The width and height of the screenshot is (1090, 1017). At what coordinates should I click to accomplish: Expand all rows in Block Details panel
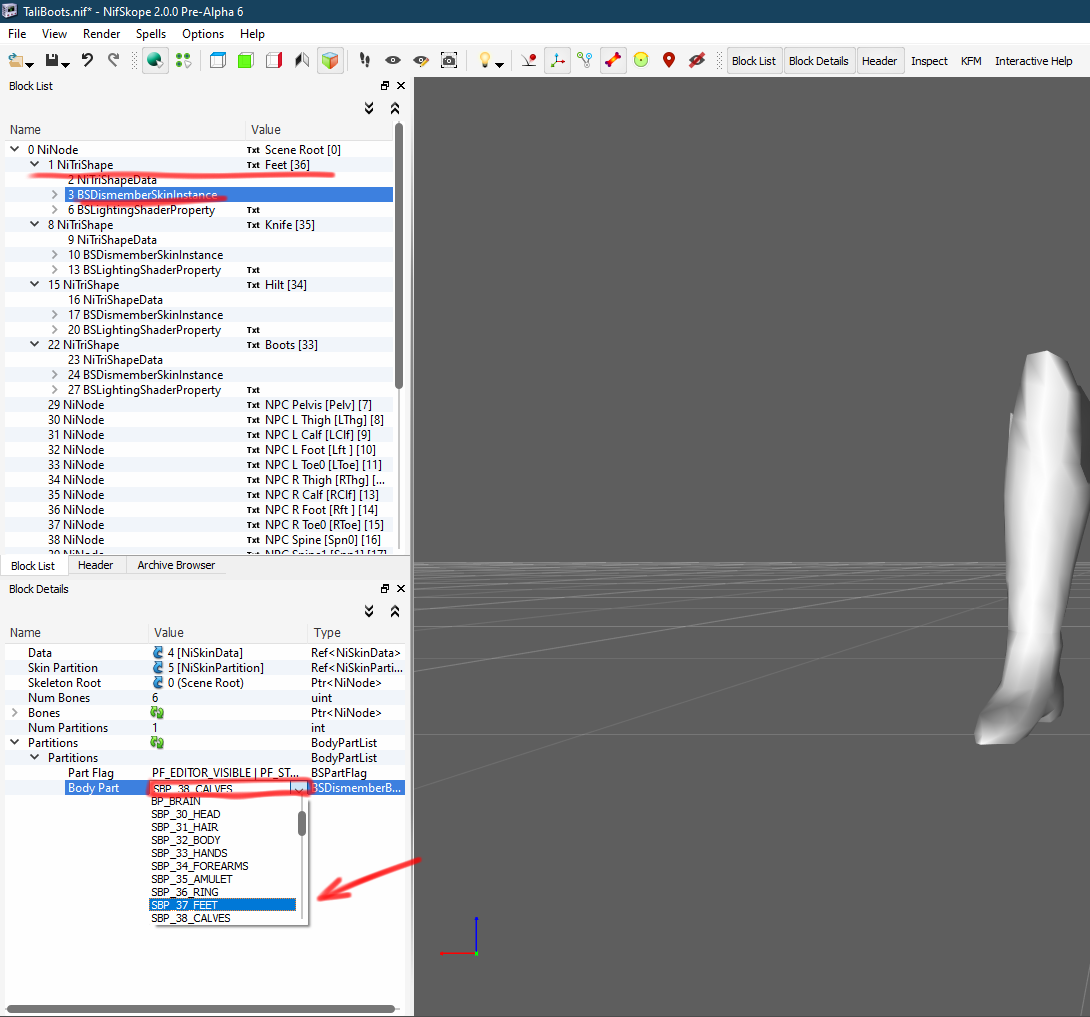pos(369,611)
